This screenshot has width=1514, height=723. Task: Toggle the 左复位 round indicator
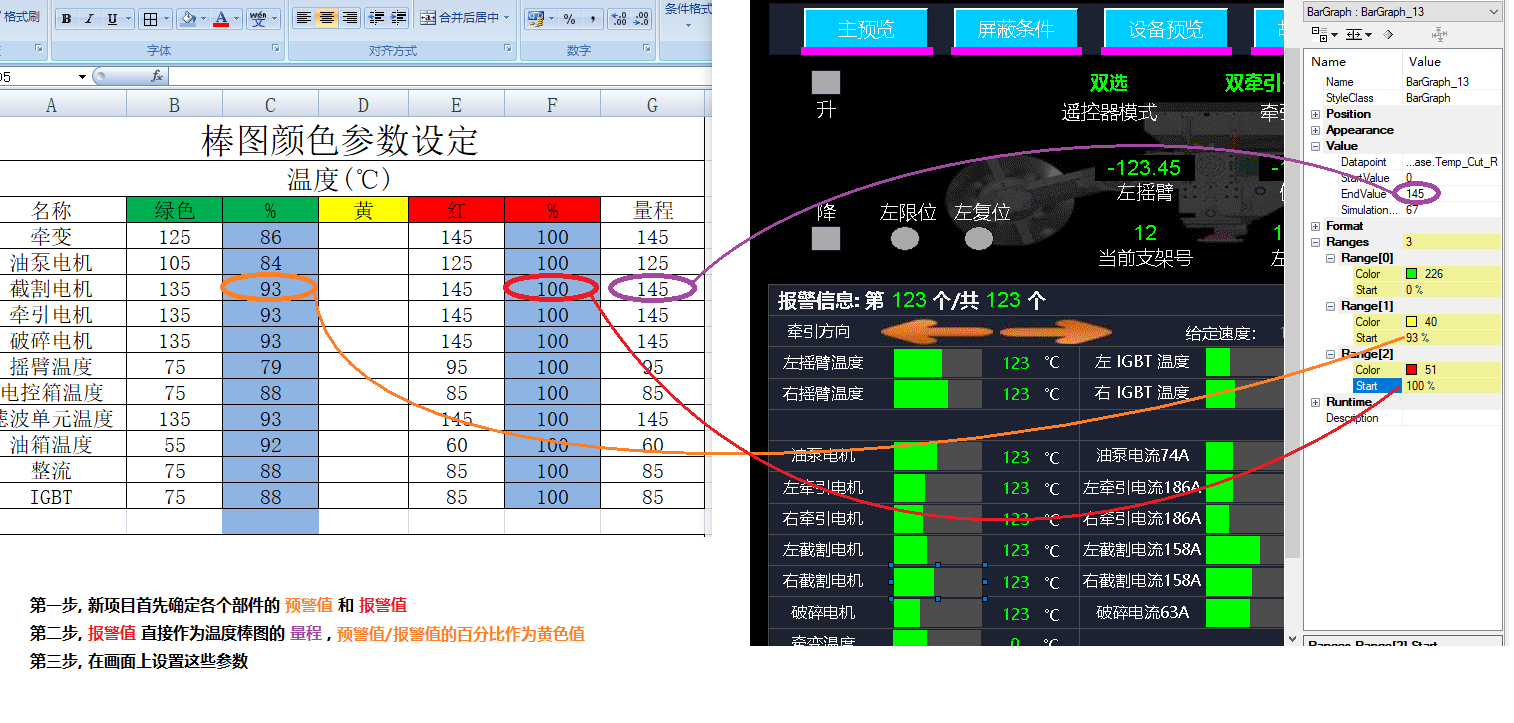tap(978, 238)
